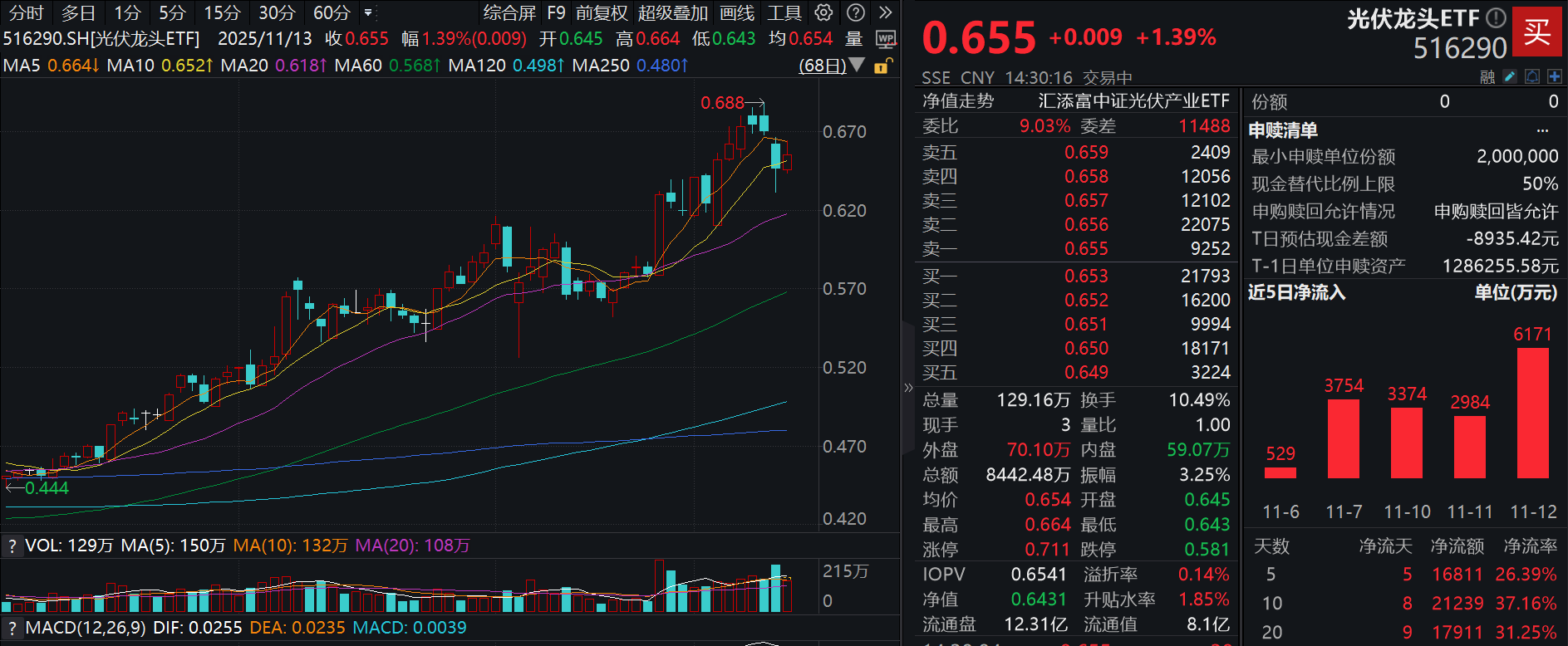
Task: Click the WP monitor icon
Action: [886, 39]
